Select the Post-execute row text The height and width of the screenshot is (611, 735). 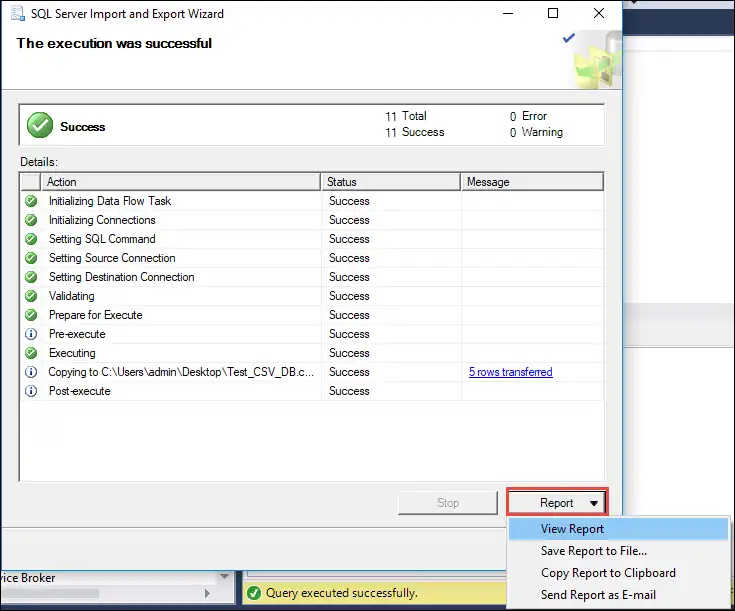click(x=80, y=391)
